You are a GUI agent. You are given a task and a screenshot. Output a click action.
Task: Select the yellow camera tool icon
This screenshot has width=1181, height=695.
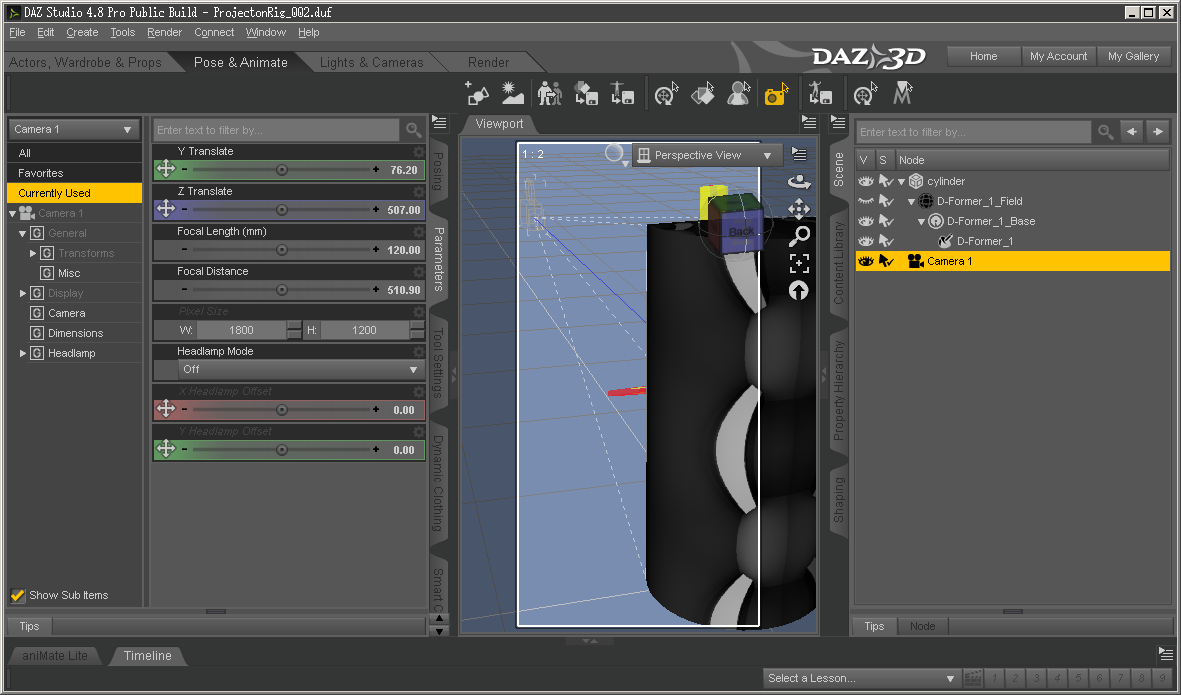coord(776,93)
